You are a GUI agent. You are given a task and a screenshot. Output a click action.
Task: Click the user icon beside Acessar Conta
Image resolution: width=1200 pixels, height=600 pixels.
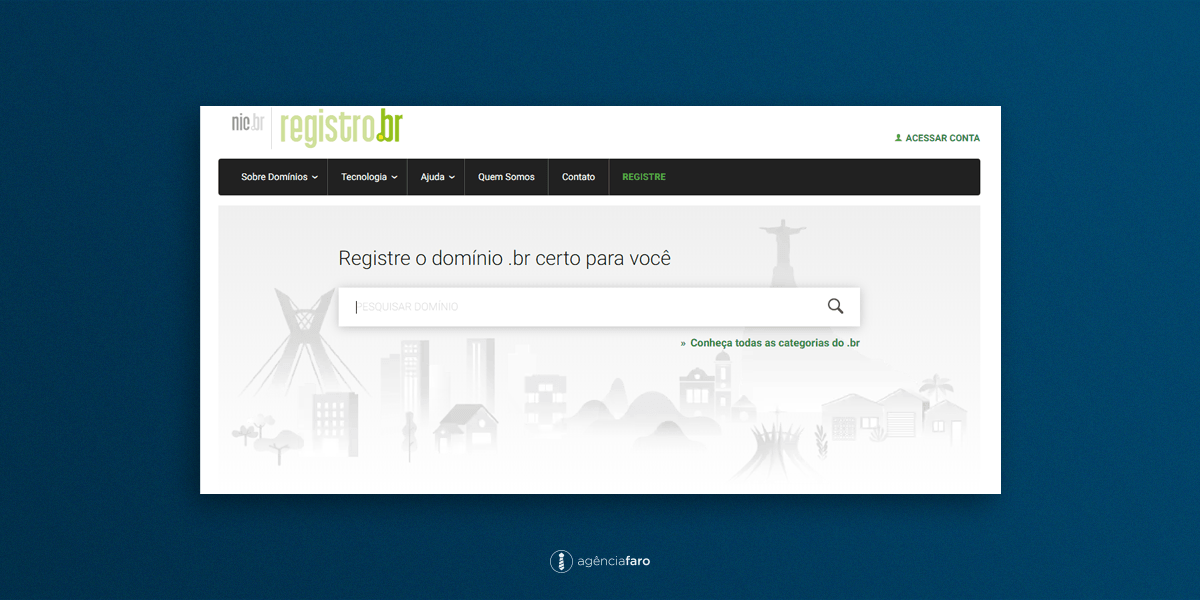(x=898, y=138)
